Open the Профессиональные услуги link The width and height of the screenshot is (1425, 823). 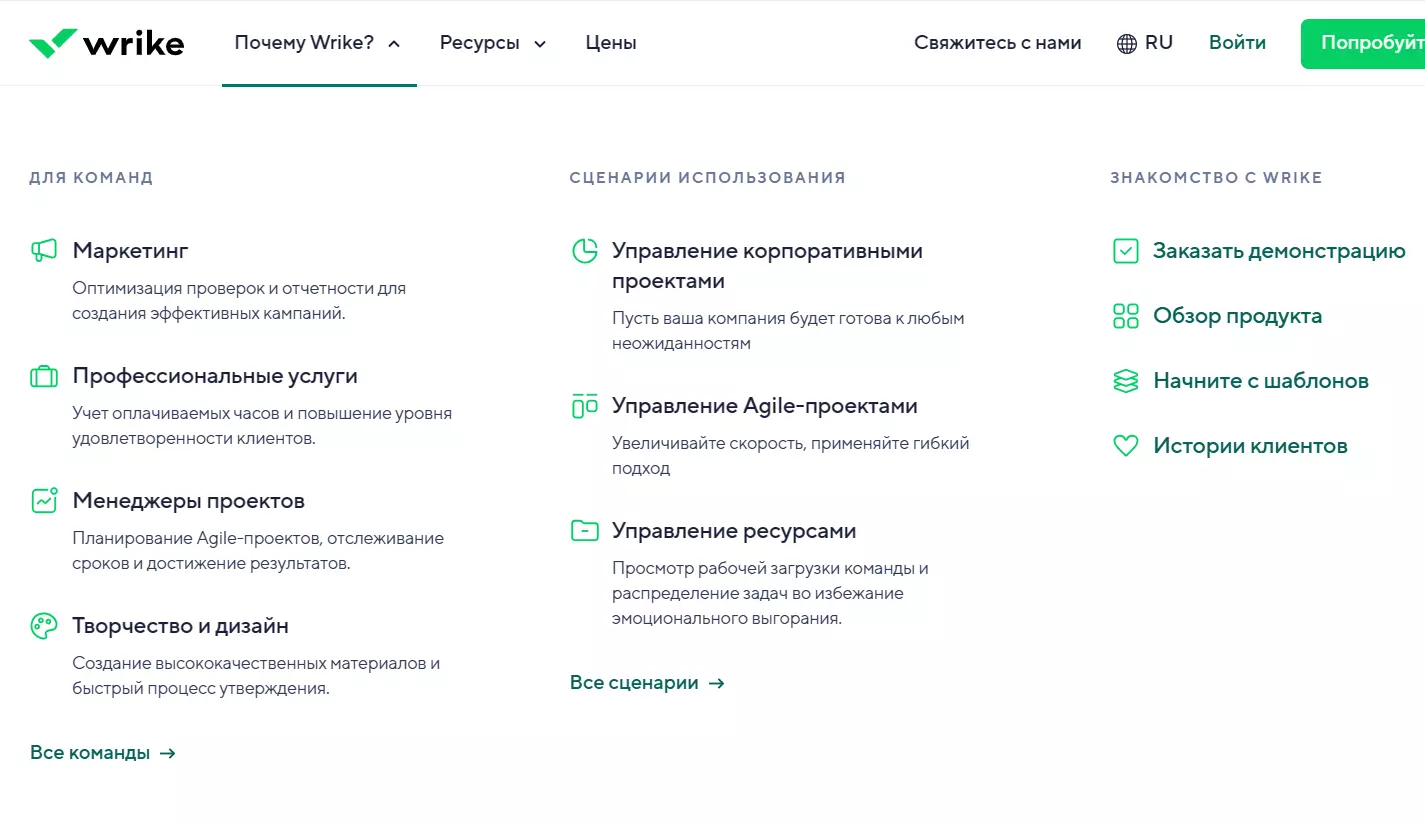[x=215, y=376]
